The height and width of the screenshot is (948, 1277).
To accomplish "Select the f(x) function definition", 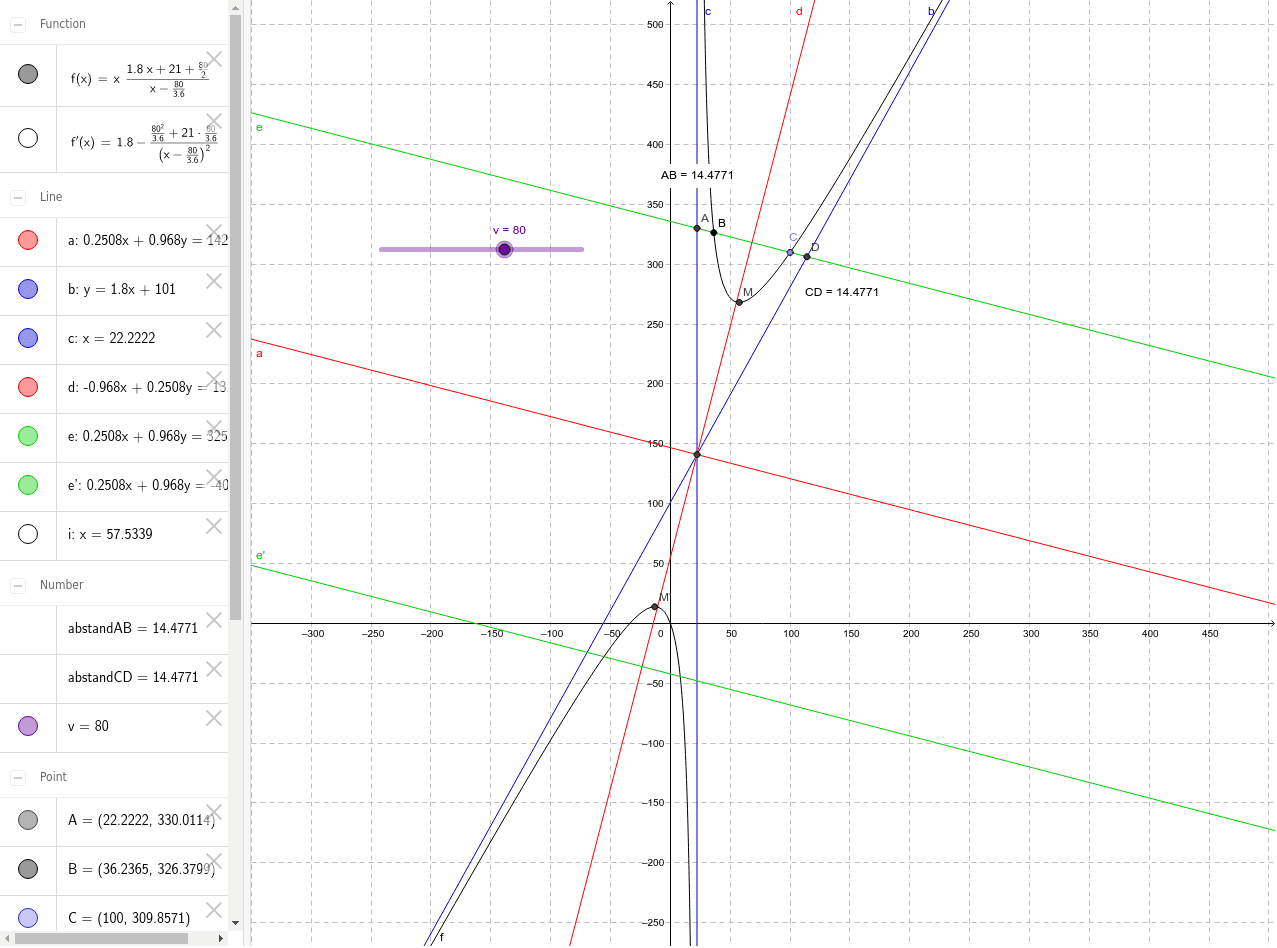I will (139, 79).
